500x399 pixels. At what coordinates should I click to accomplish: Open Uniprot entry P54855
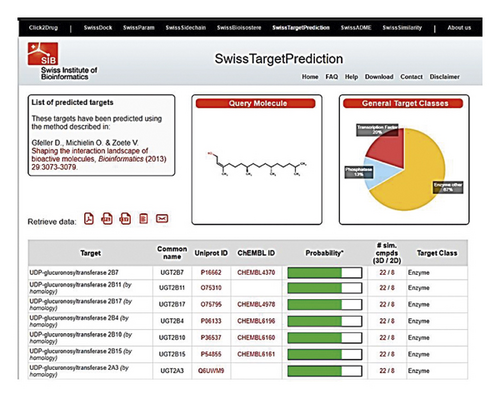pos(211,354)
